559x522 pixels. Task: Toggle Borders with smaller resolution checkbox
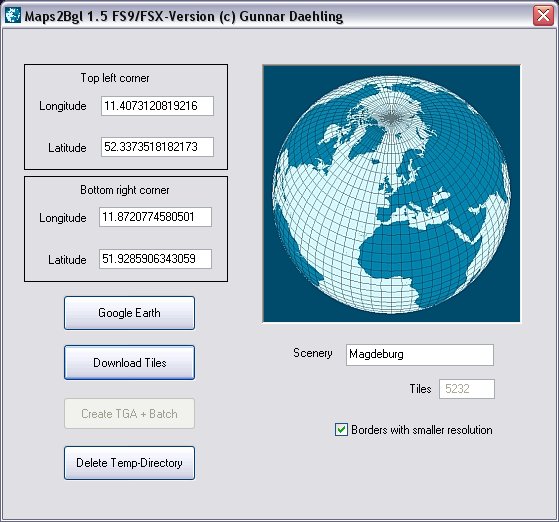(x=341, y=429)
